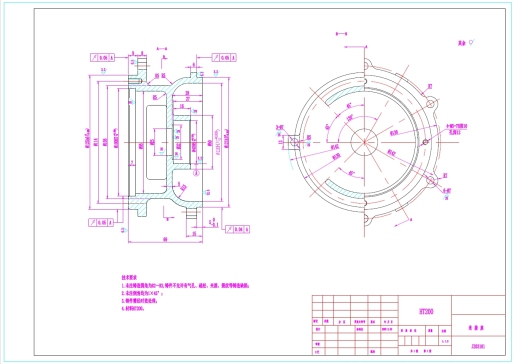The image size is (515, 364).
Task: Click the circled datum A symbol
Action: click(x=196, y=173)
